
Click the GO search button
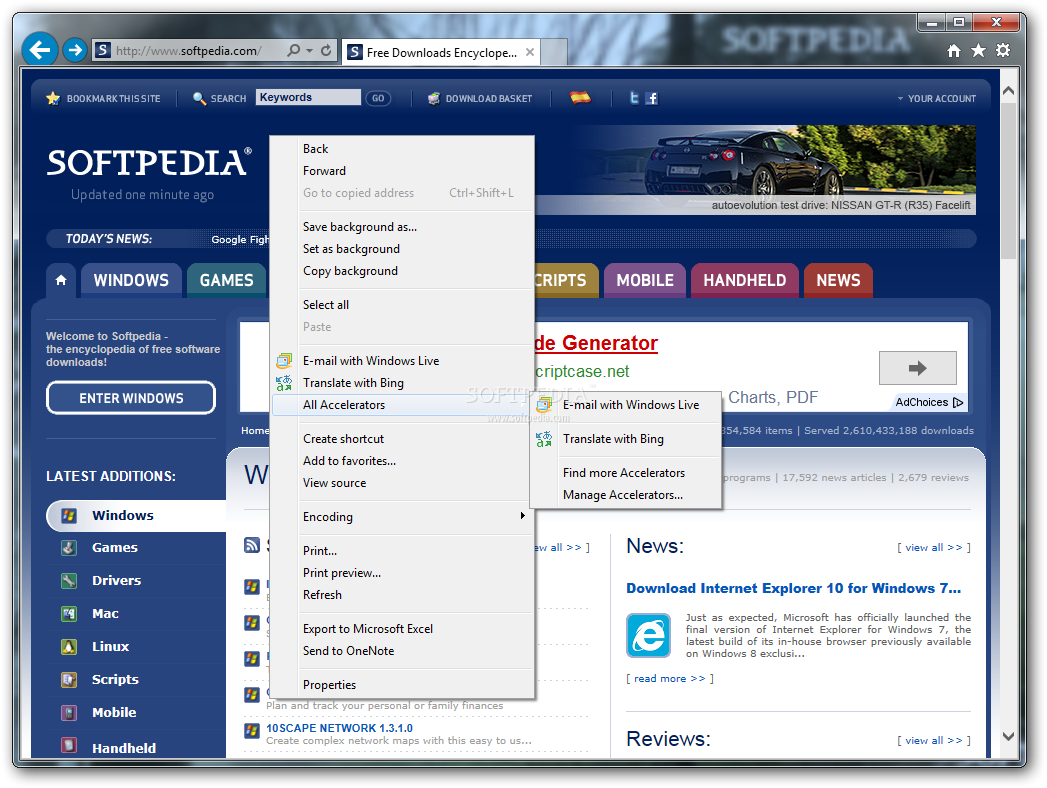378,98
